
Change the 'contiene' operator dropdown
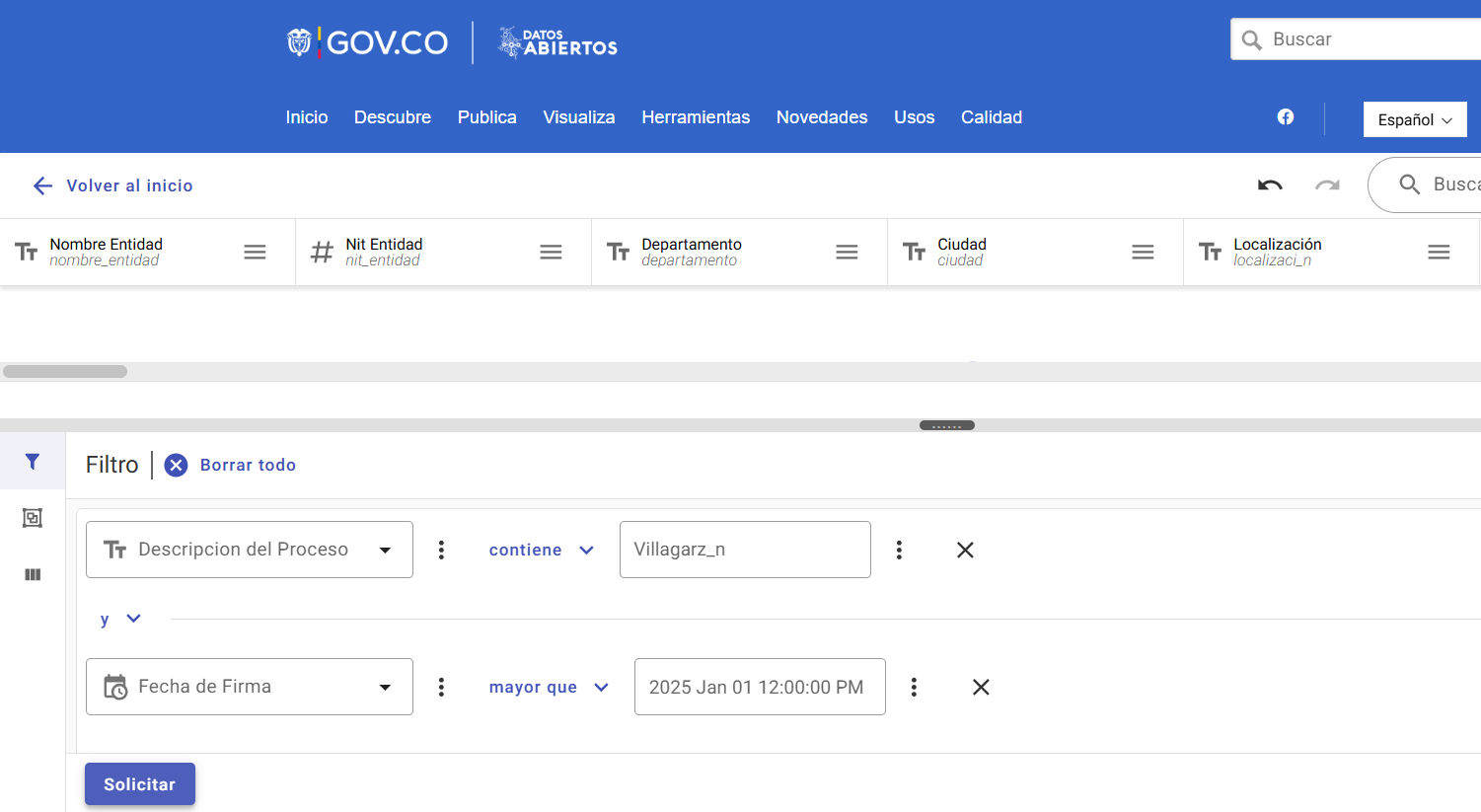(x=542, y=550)
